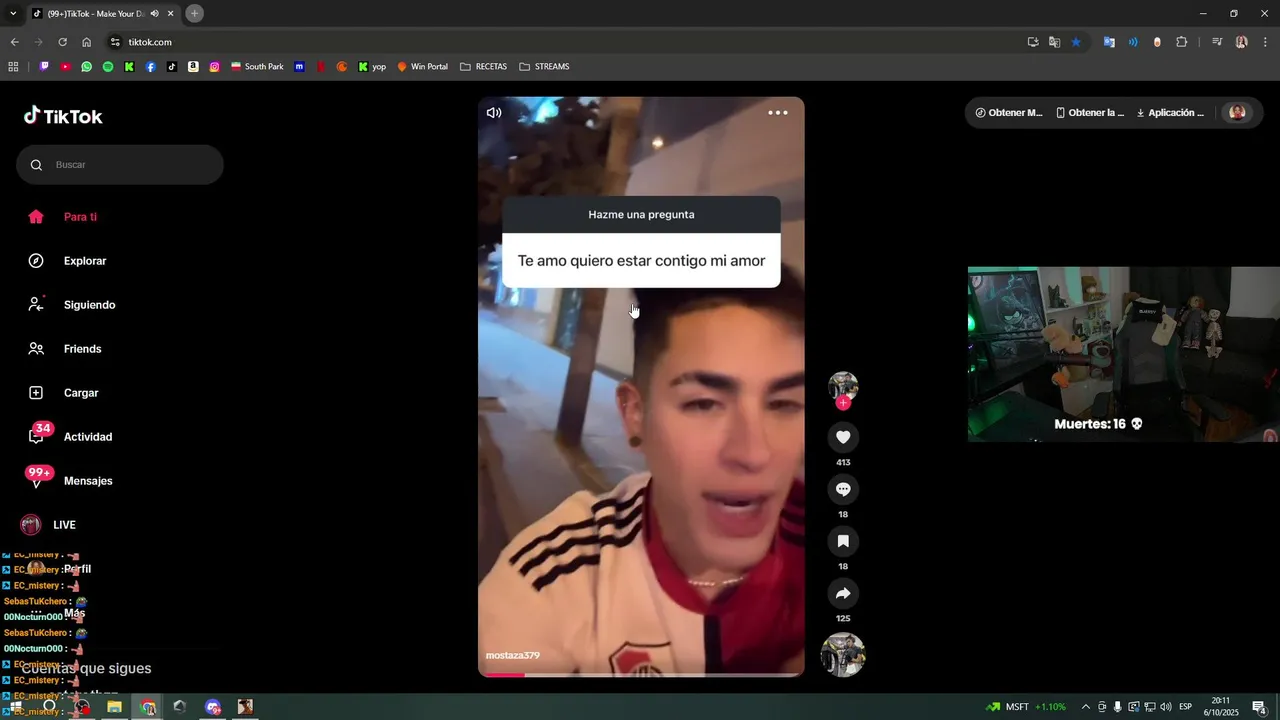Seek in the video progress bar
Screen dimensions: 1280x720
point(641,675)
